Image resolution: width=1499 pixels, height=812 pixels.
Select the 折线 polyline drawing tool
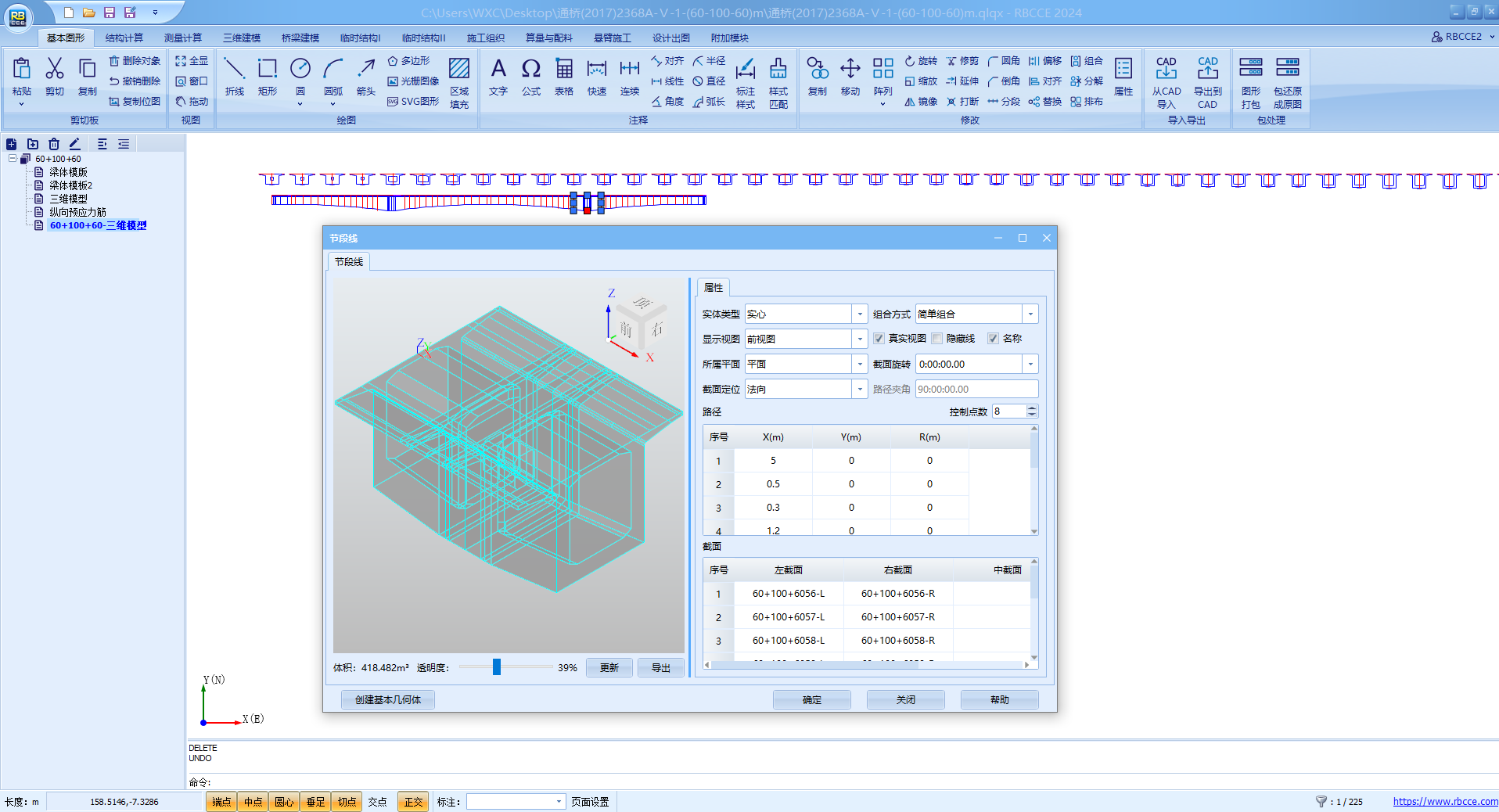coord(234,77)
